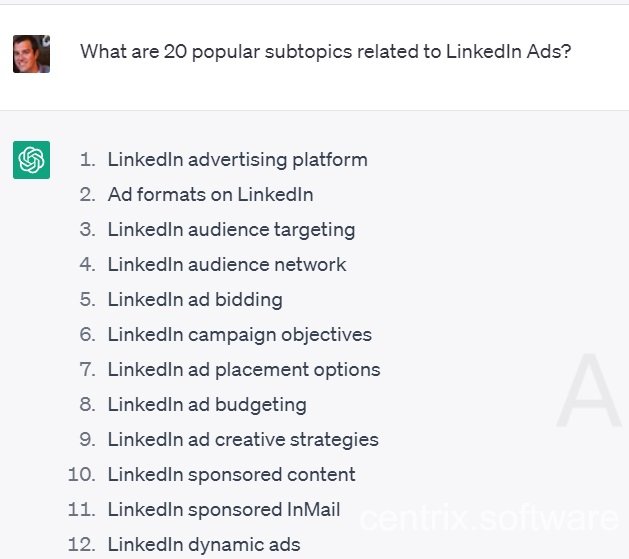Click the list number "1." marker
629x559 pixels.
click(x=88, y=160)
